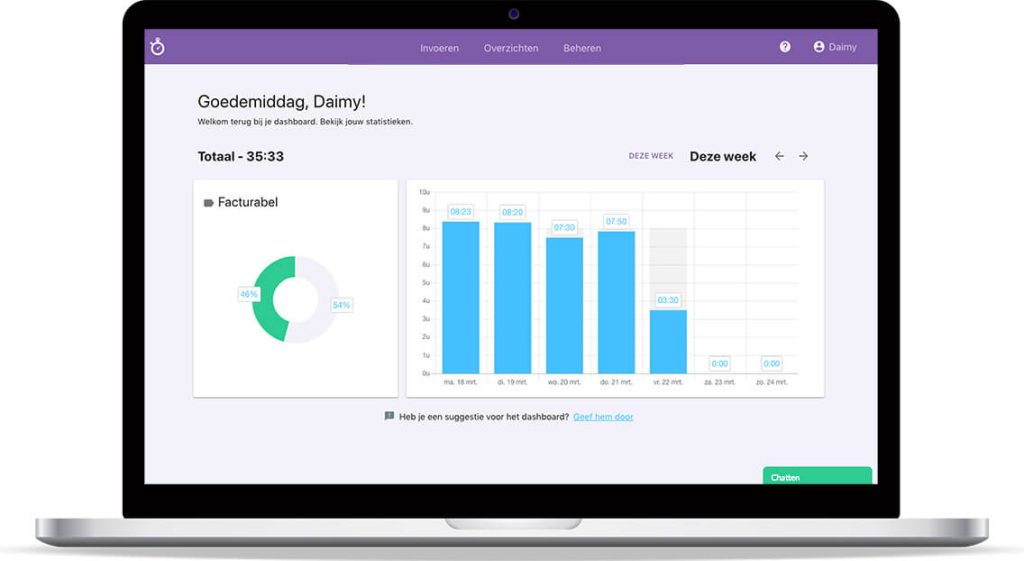Click the small DEZE WEEK button
The height and width of the screenshot is (561, 1024).
[650, 156]
